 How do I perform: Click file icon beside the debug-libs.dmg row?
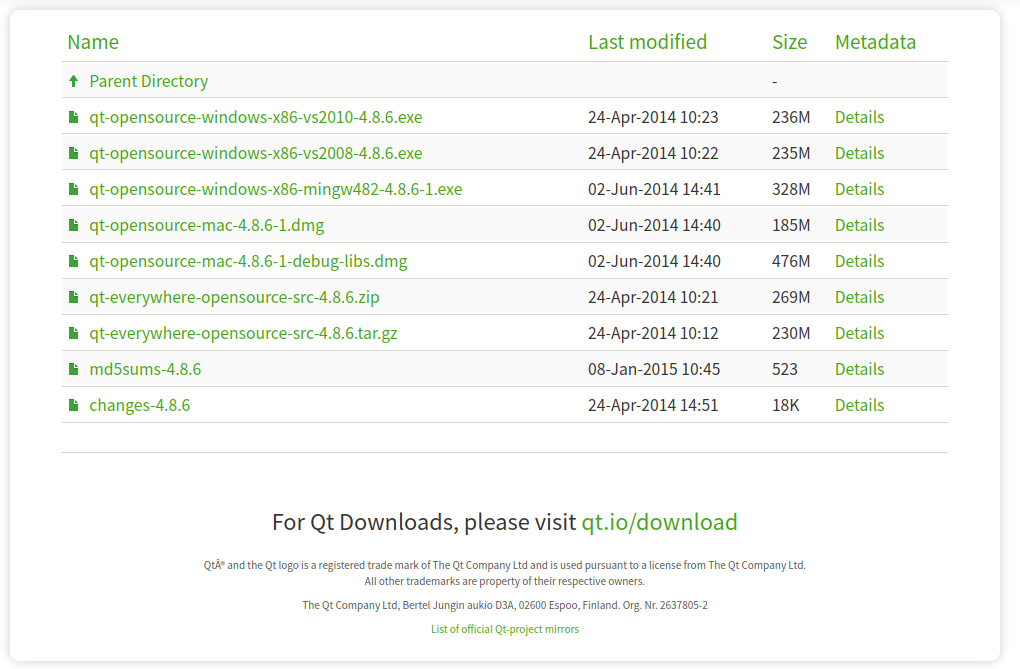pyautogui.click(x=74, y=261)
